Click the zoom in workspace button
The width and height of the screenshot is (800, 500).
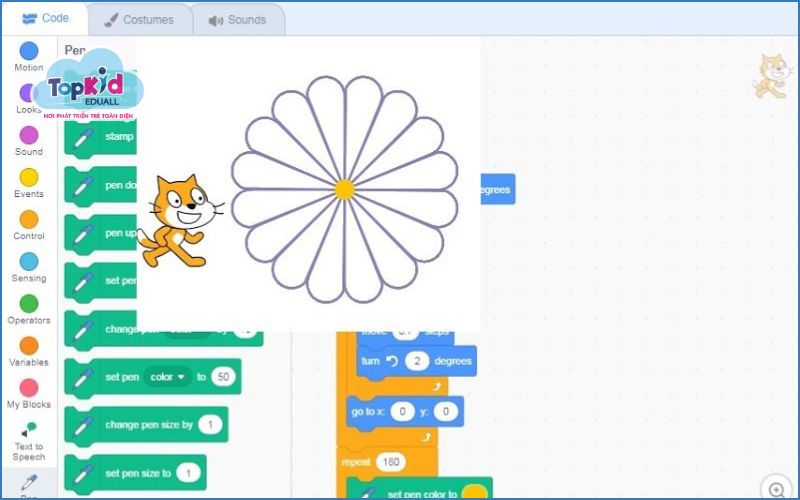(x=777, y=489)
